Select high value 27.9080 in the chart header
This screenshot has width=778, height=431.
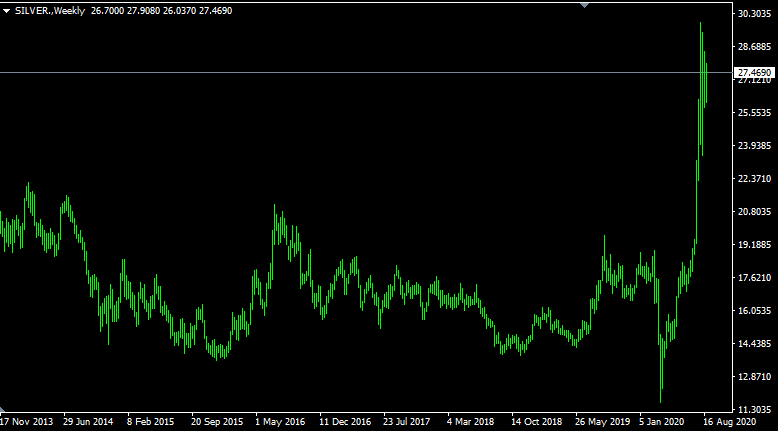coord(143,10)
